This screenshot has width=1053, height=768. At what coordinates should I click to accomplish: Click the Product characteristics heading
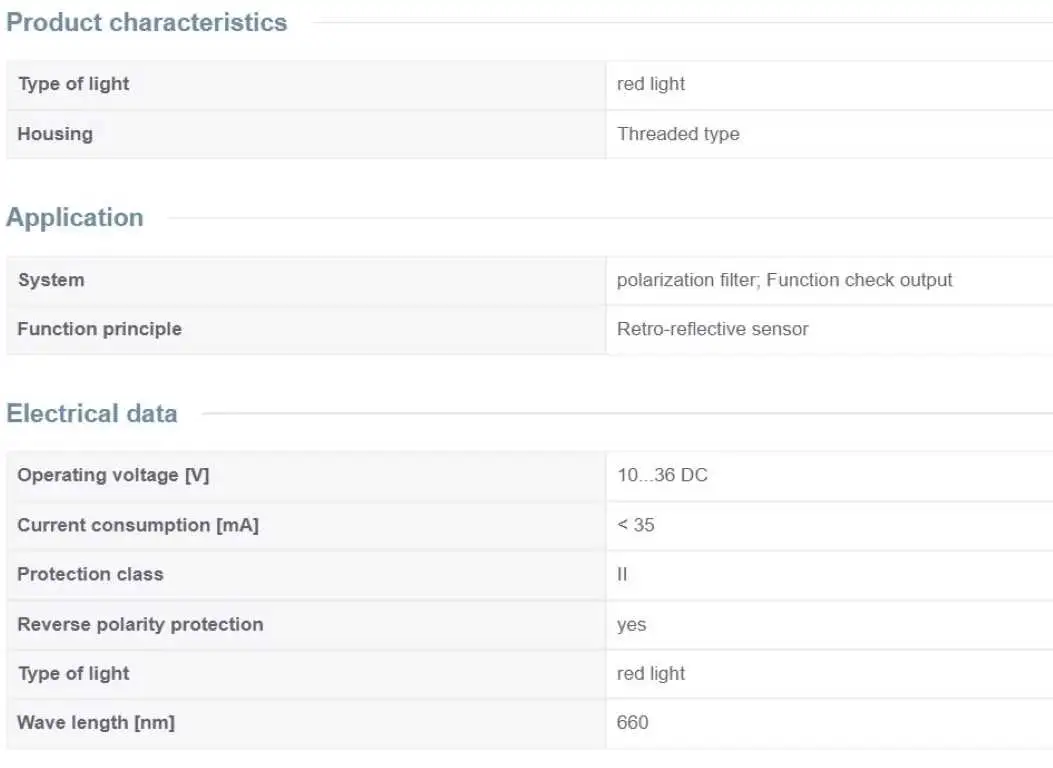[x=146, y=22]
